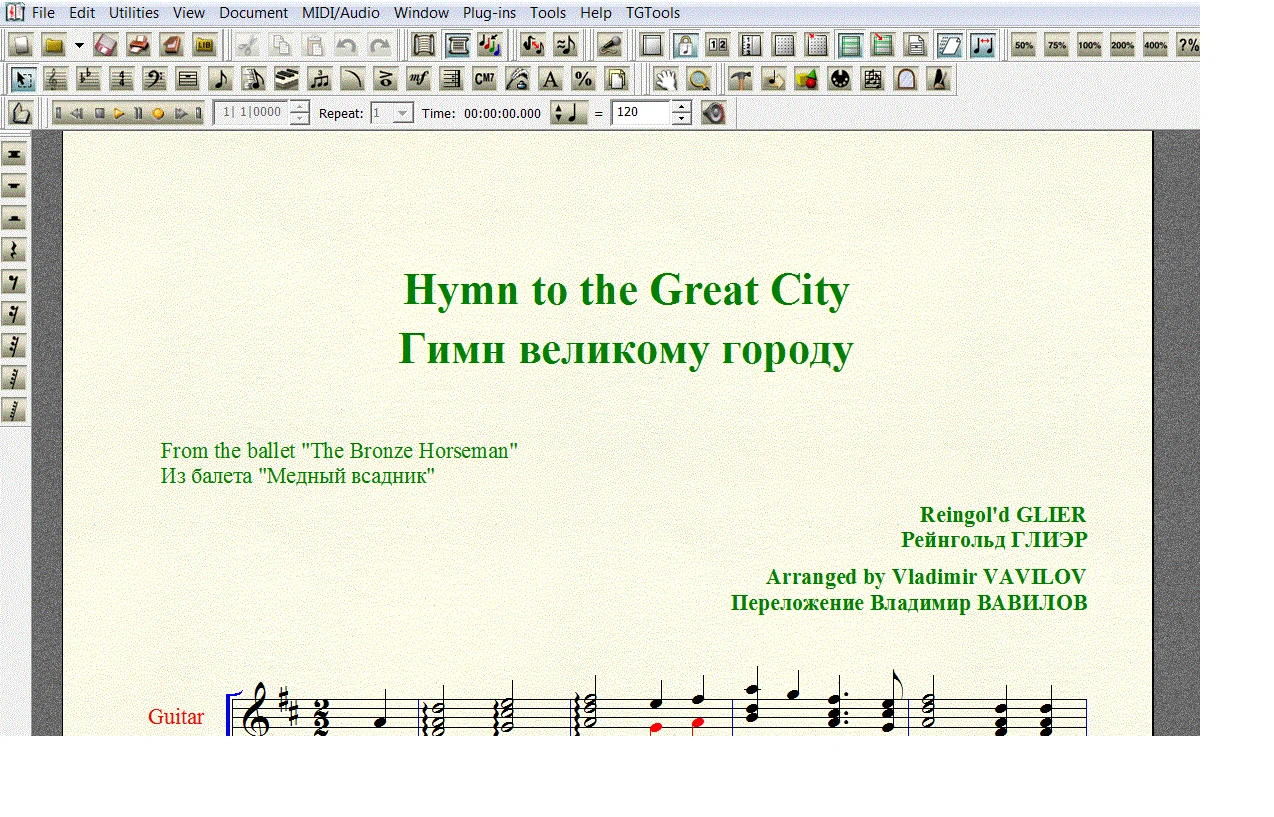Open the Repeat count dropdown
Screen dimensions: 1274x817
pos(403,113)
